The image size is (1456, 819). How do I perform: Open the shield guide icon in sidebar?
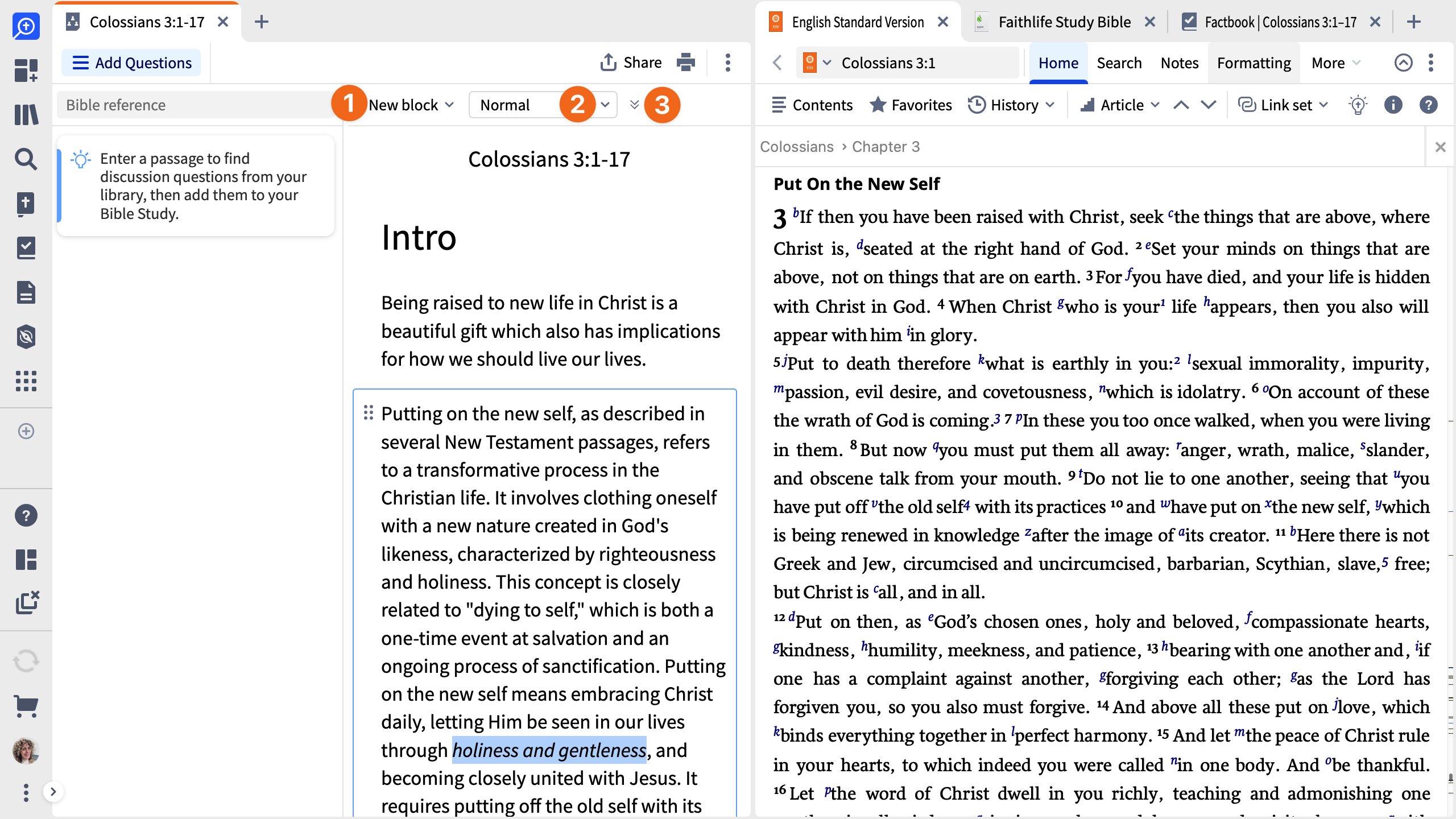tap(26, 337)
